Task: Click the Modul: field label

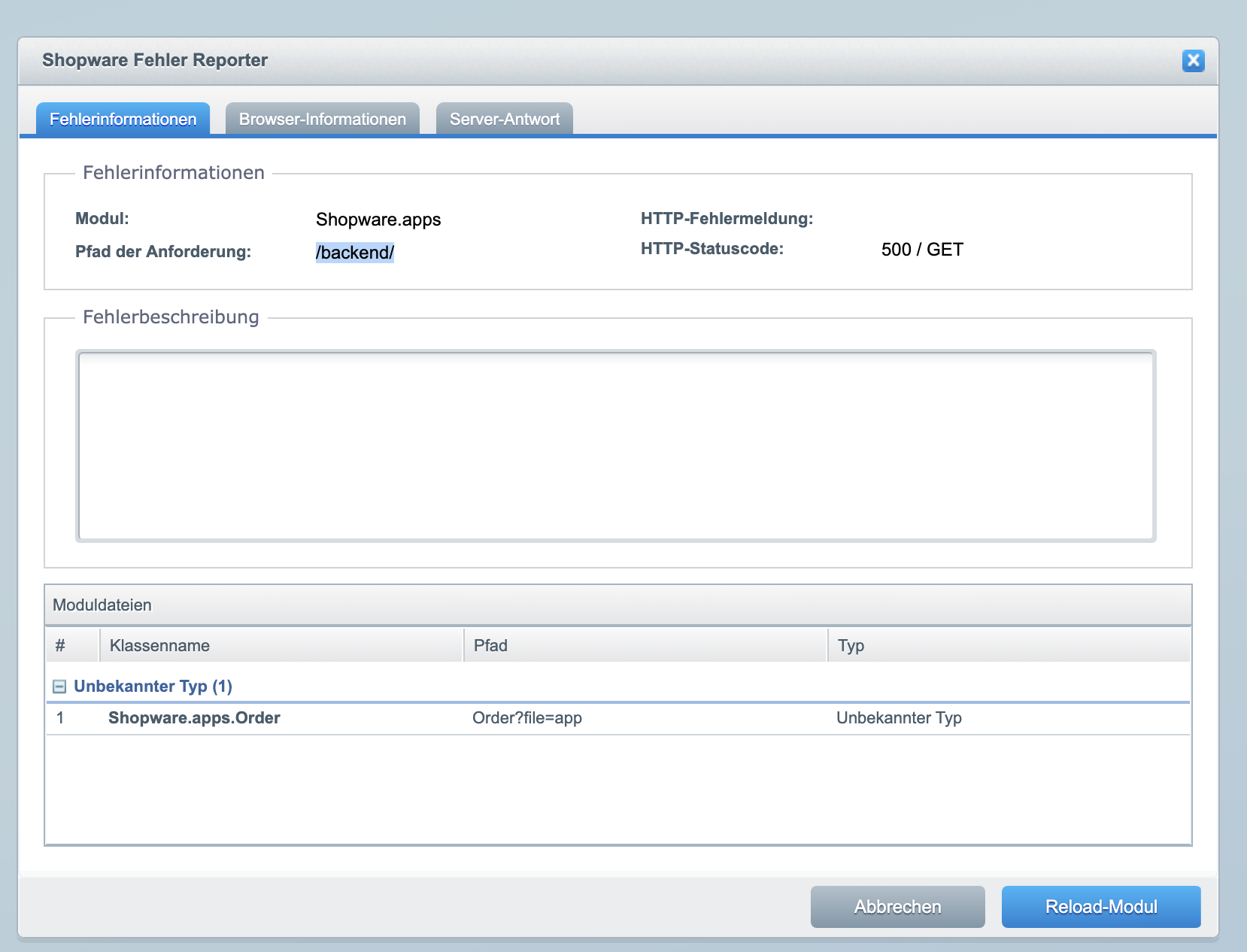Action: click(102, 219)
